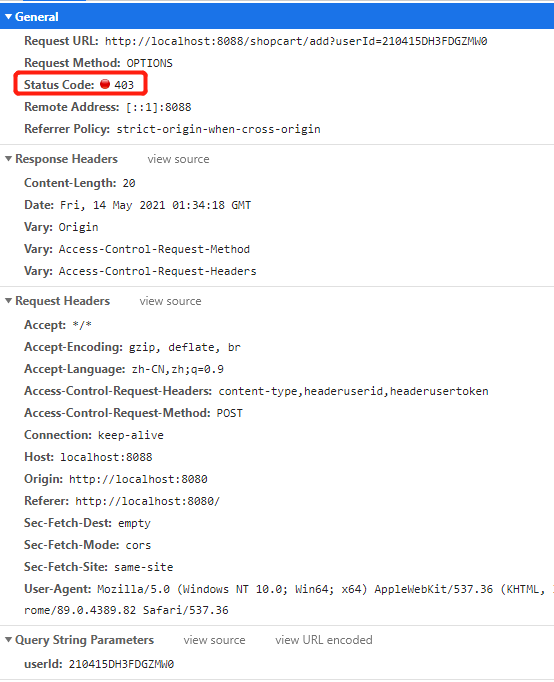Click the red status code indicator dot
This screenshot has width=554, height=682.
(105, 84)
